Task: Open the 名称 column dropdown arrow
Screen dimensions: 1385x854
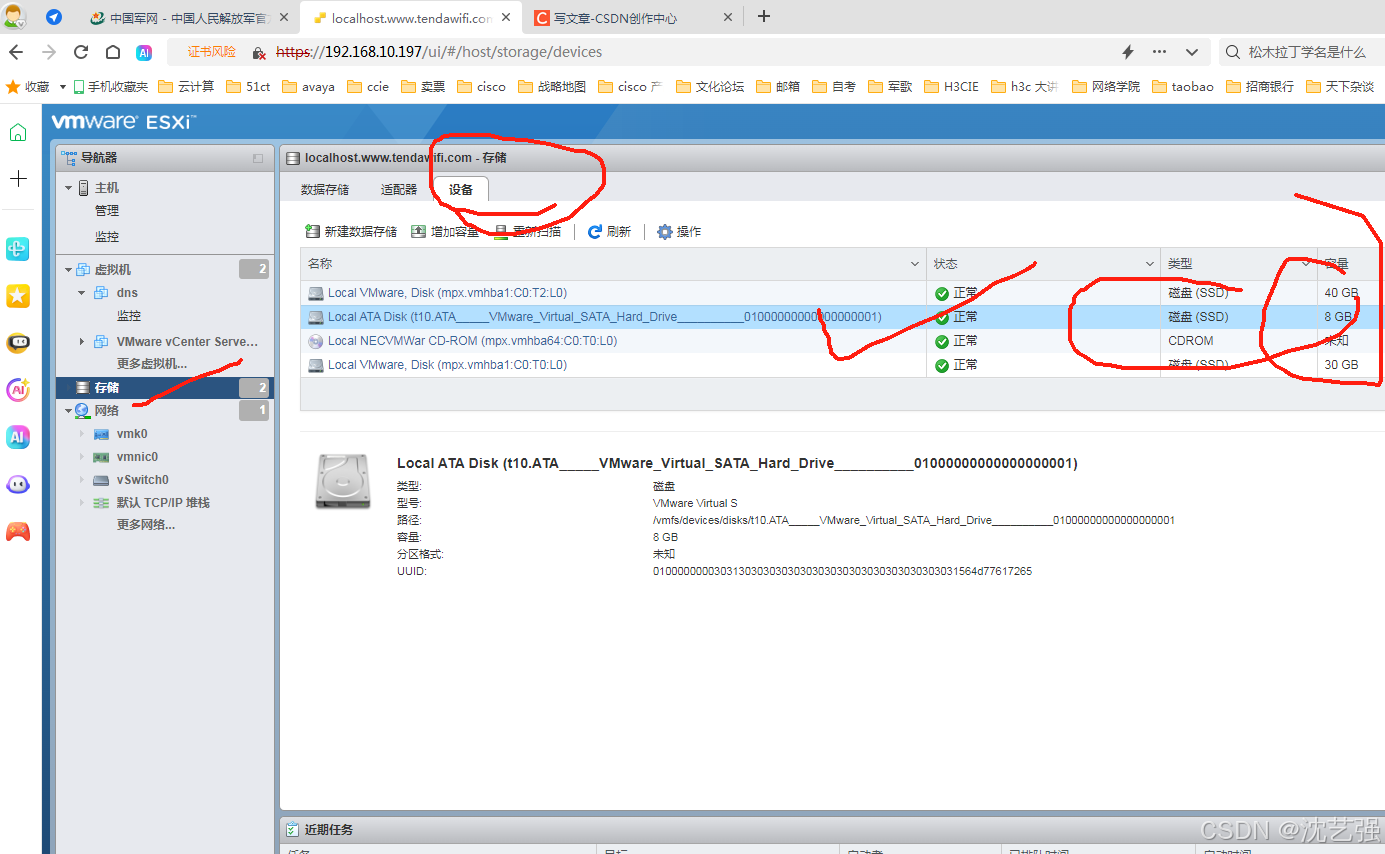Action: click(x=914, y=264)
